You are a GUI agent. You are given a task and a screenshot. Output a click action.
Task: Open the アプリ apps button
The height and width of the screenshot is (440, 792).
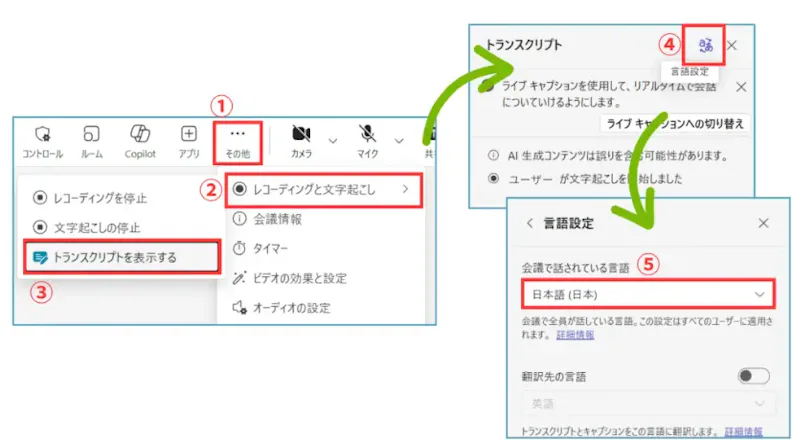coord(188,141)
